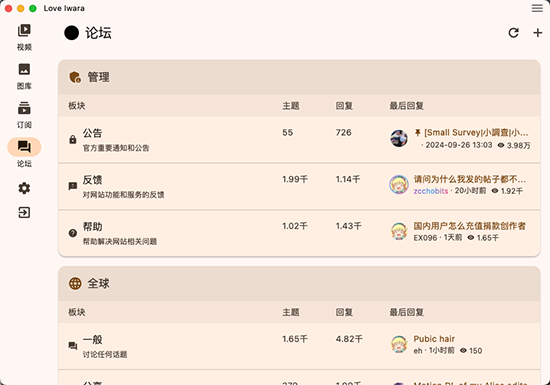Click description 官方重要通知和公告
The height and width of the screenshot is (385, 550).
click(116, 148)
